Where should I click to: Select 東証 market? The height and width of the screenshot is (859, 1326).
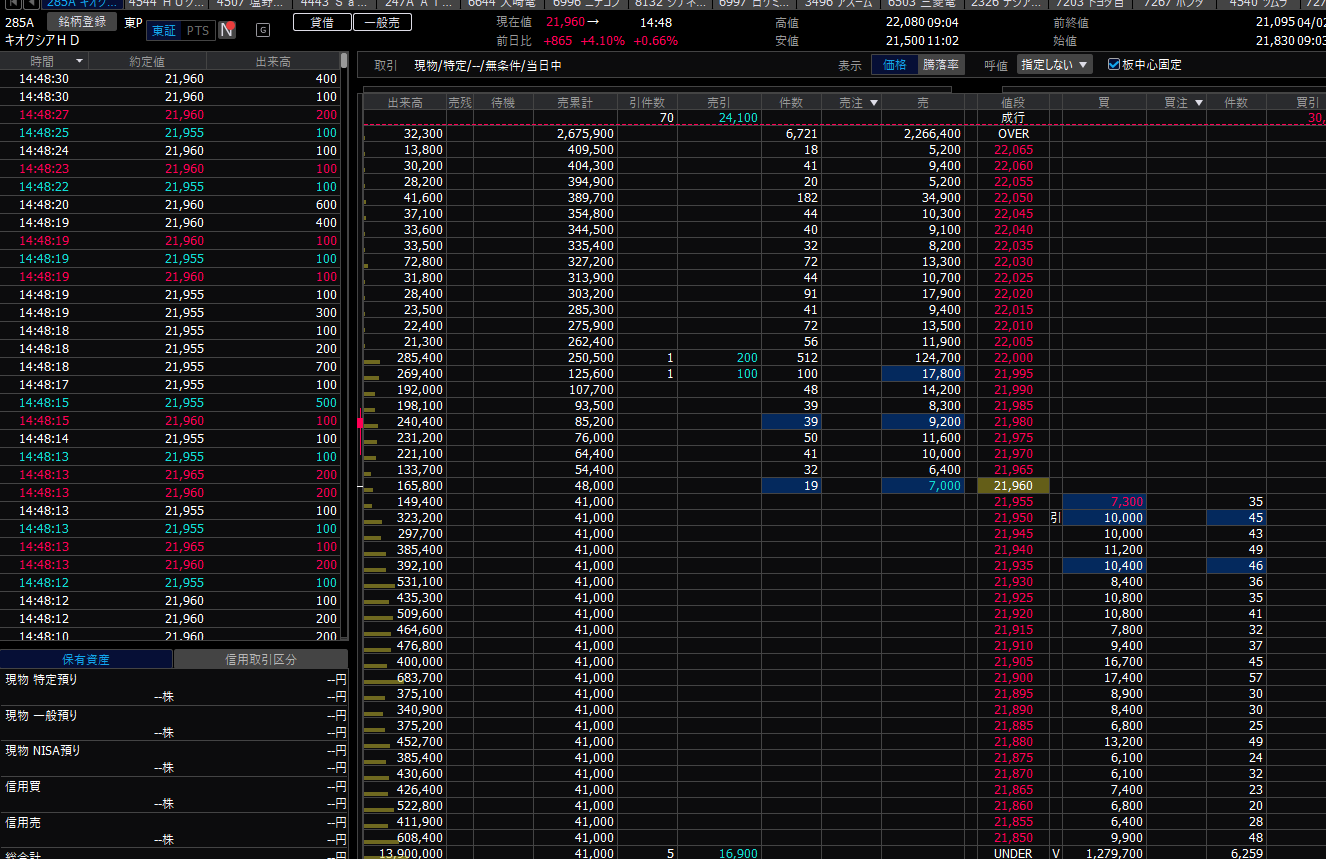tap(163, 30)
